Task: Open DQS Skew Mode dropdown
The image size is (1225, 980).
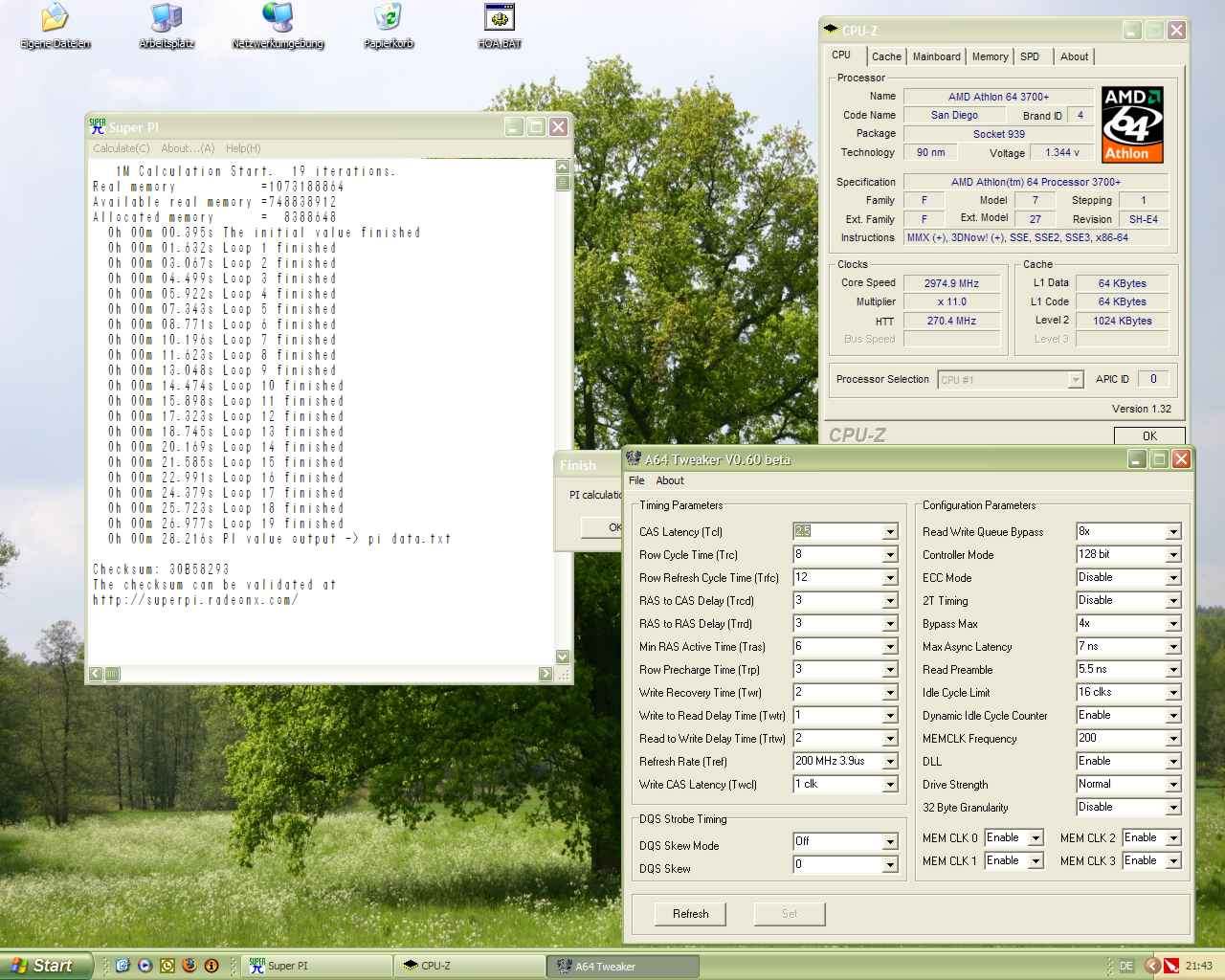Action: click(x=890, y=842)
